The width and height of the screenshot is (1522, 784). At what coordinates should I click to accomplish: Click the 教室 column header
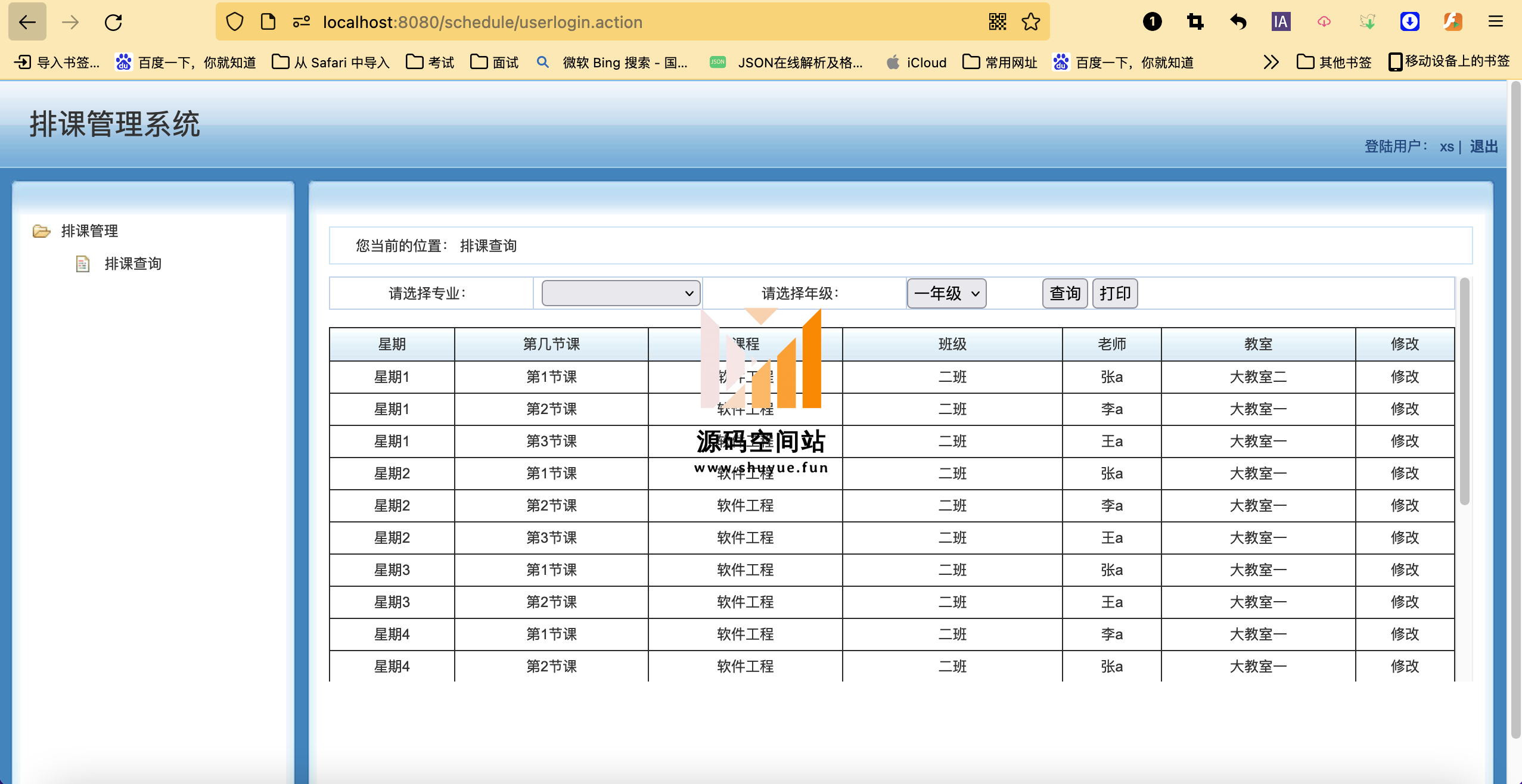1259,344
